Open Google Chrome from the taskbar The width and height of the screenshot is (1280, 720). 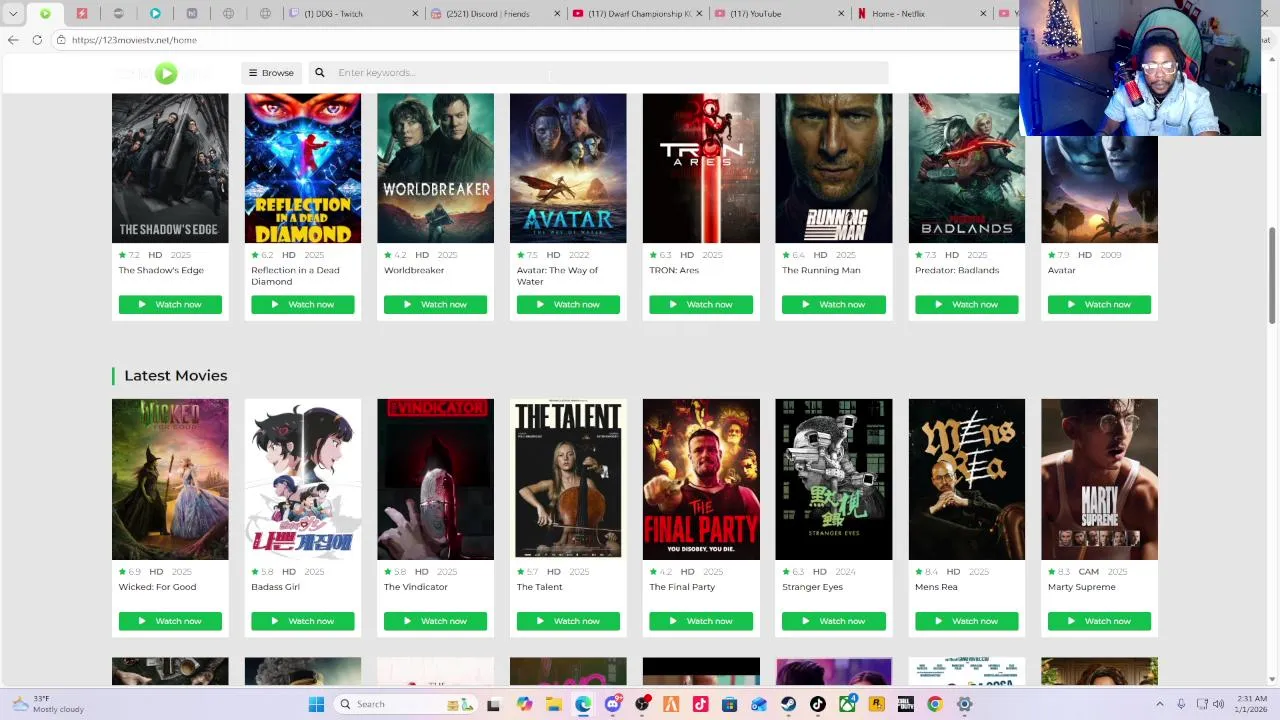(935, 704)
